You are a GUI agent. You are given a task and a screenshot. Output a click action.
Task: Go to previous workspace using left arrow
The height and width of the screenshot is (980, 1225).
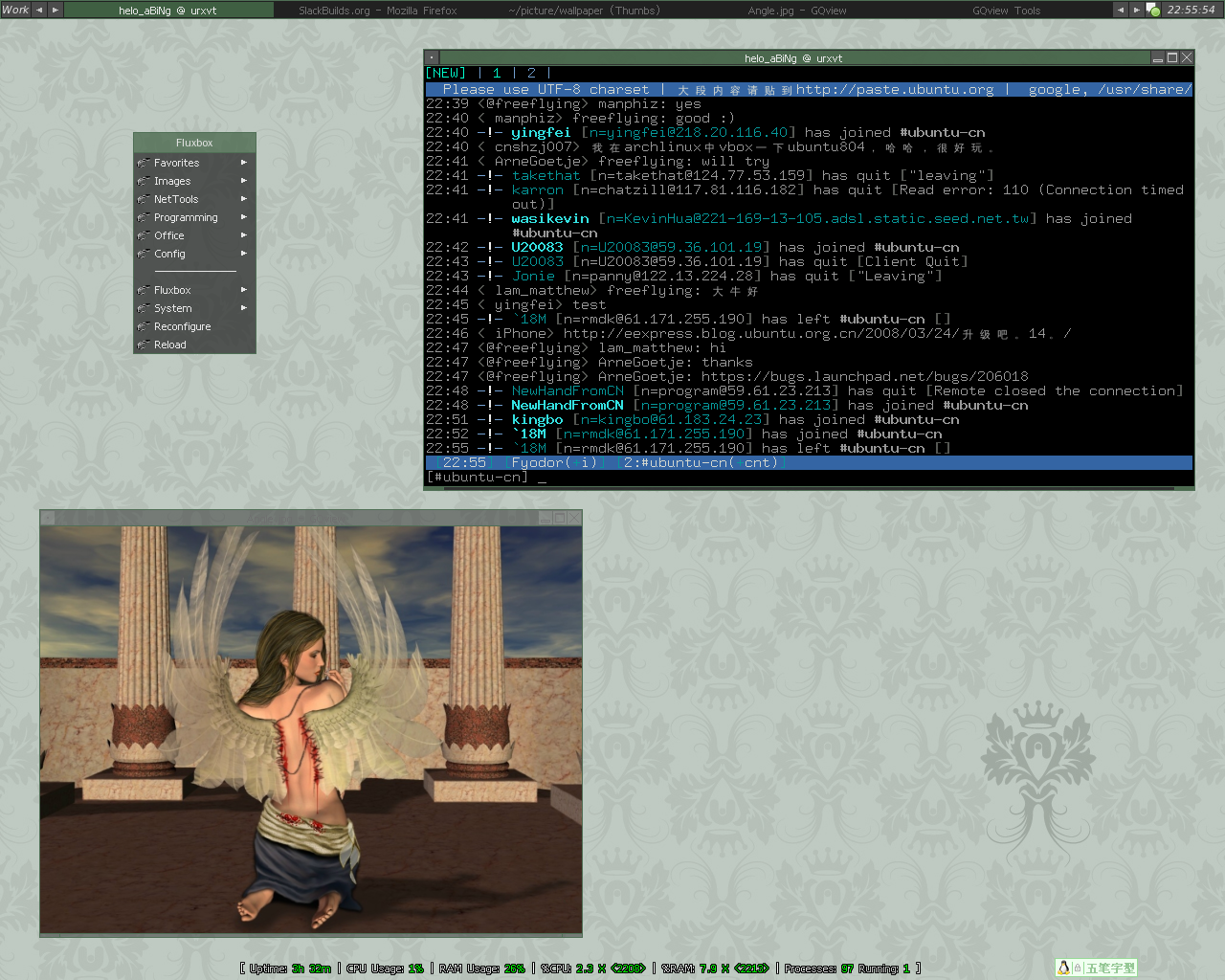click(39, 10)
